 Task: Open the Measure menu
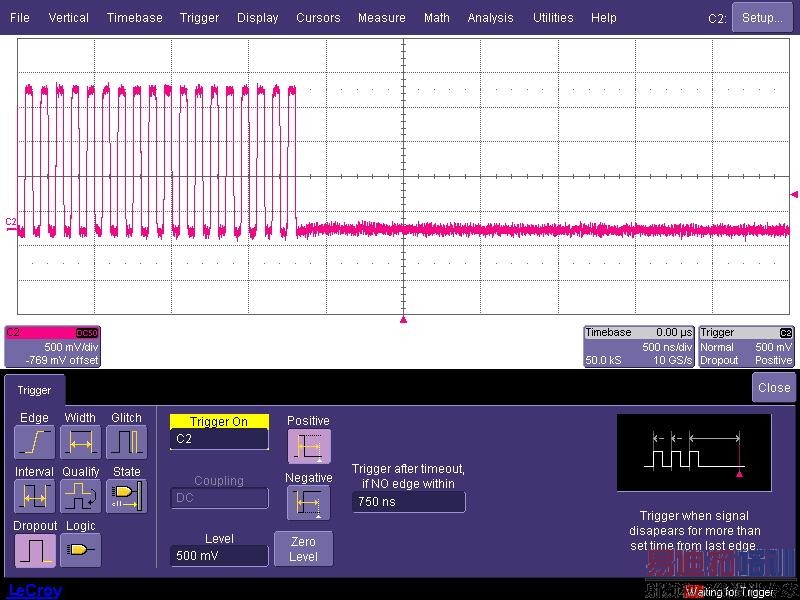(381, 18)
